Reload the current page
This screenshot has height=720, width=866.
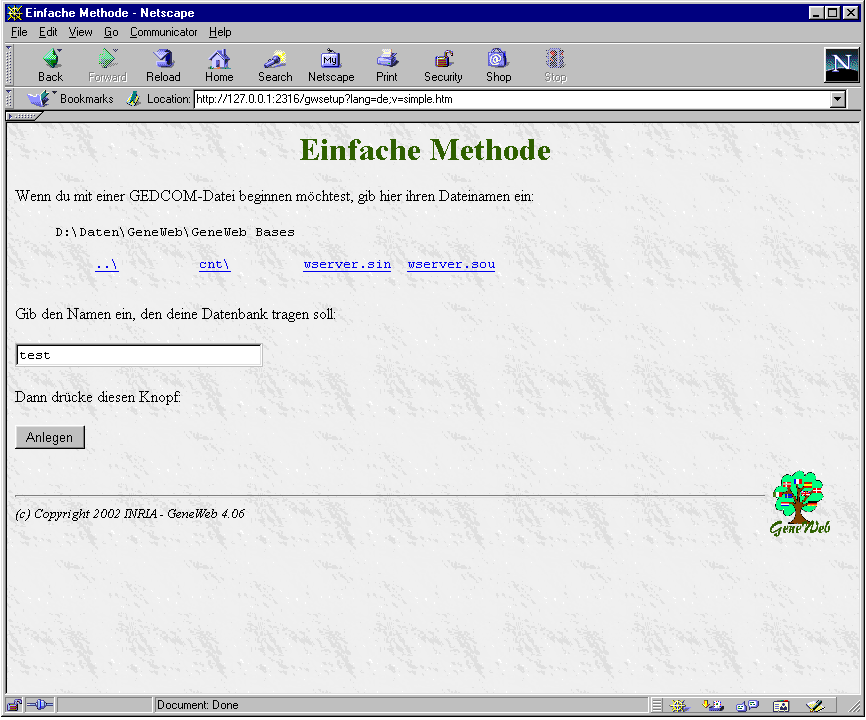click(163, 65)
